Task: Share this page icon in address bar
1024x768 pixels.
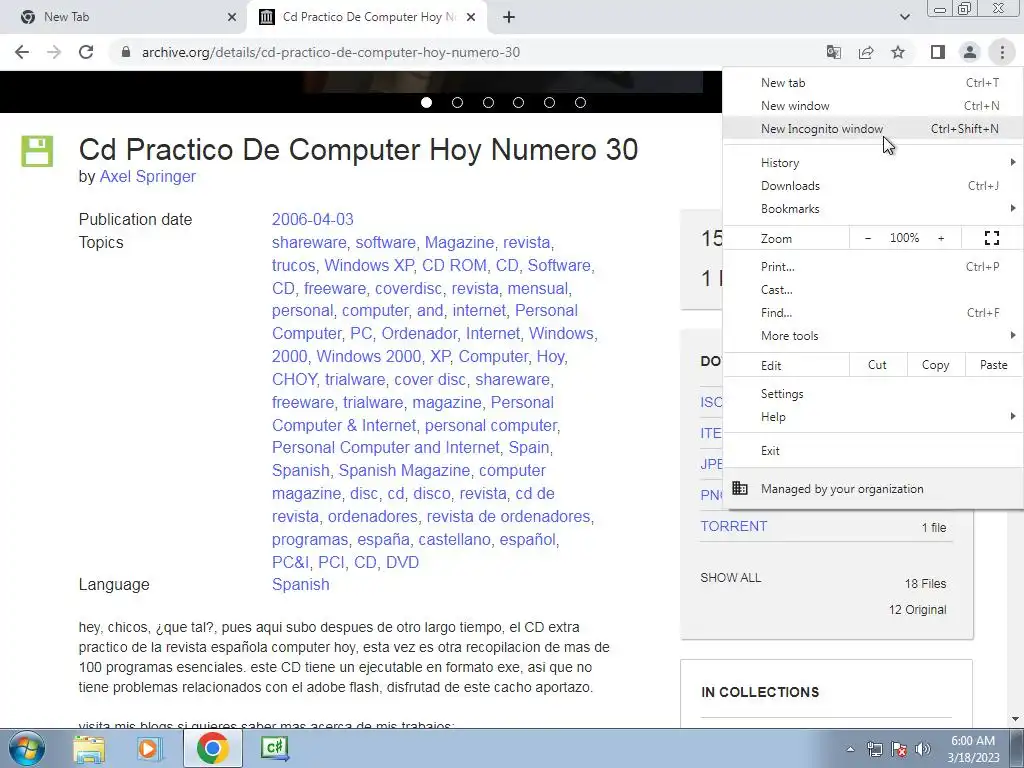Action: click(866, 52)
